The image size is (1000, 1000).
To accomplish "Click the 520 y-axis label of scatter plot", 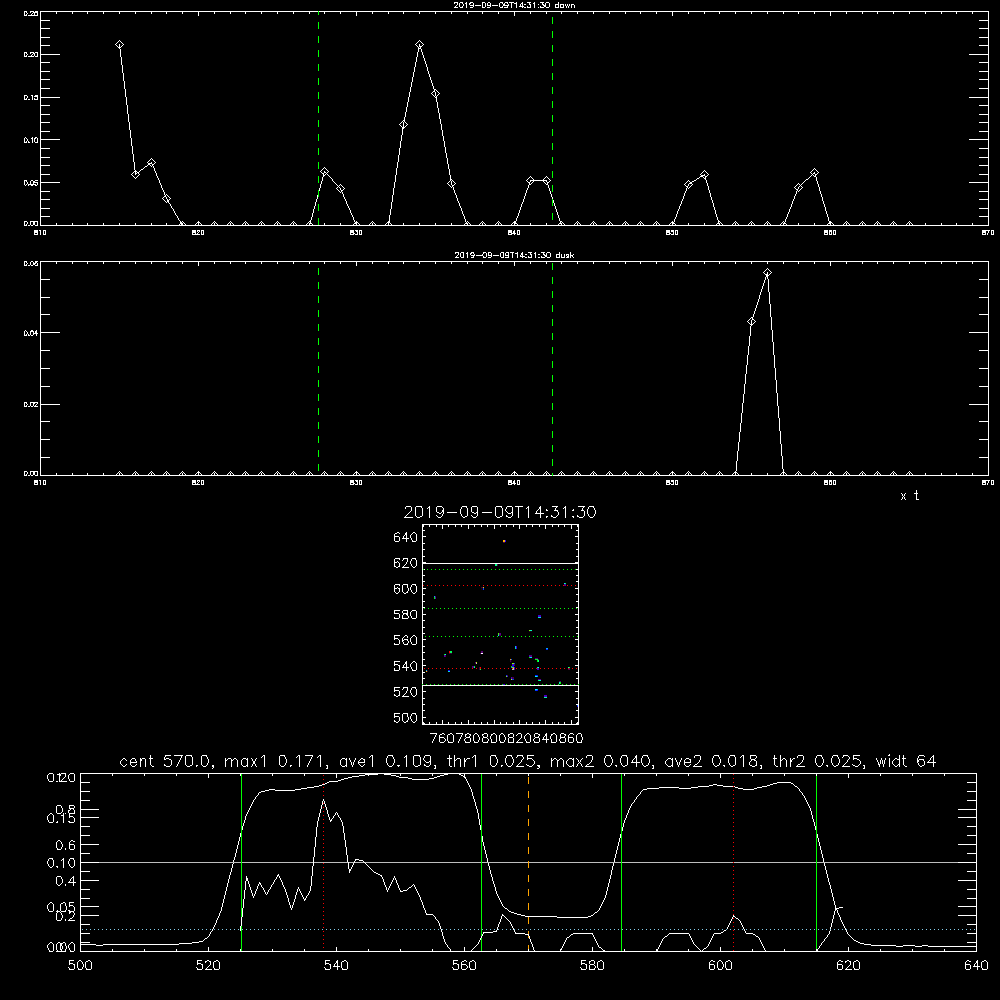I will click(406, 692).
